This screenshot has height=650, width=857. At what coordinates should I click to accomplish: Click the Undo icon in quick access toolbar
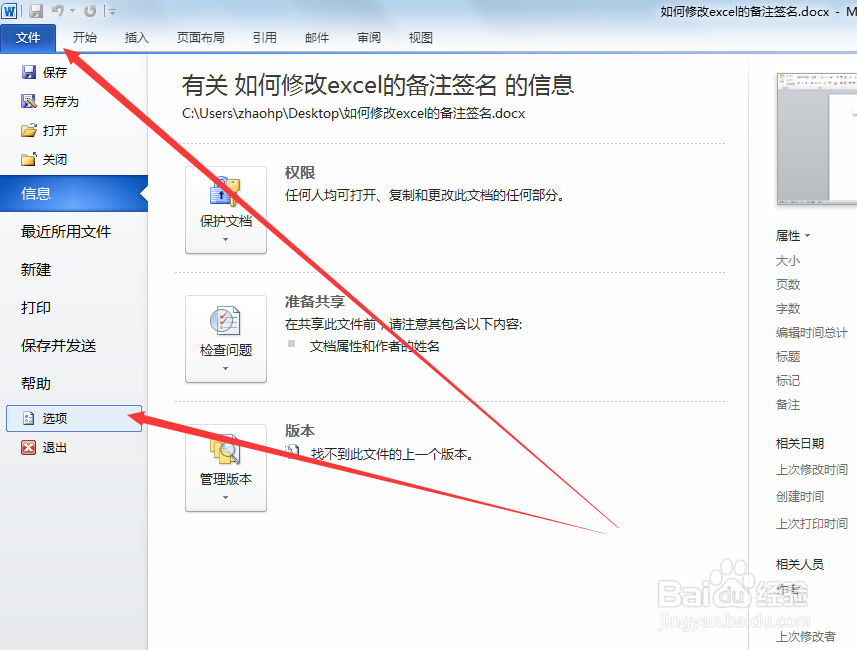(57, 10)
